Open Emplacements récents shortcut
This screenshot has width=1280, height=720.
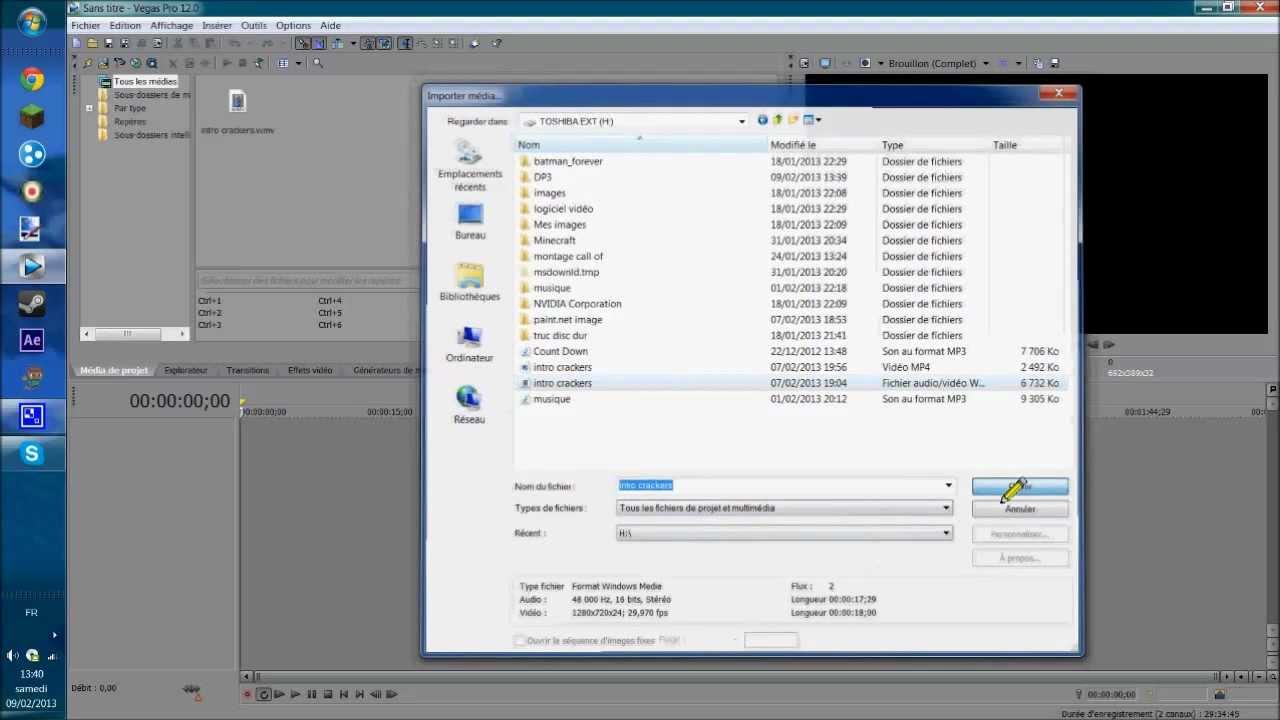[469, 166]
